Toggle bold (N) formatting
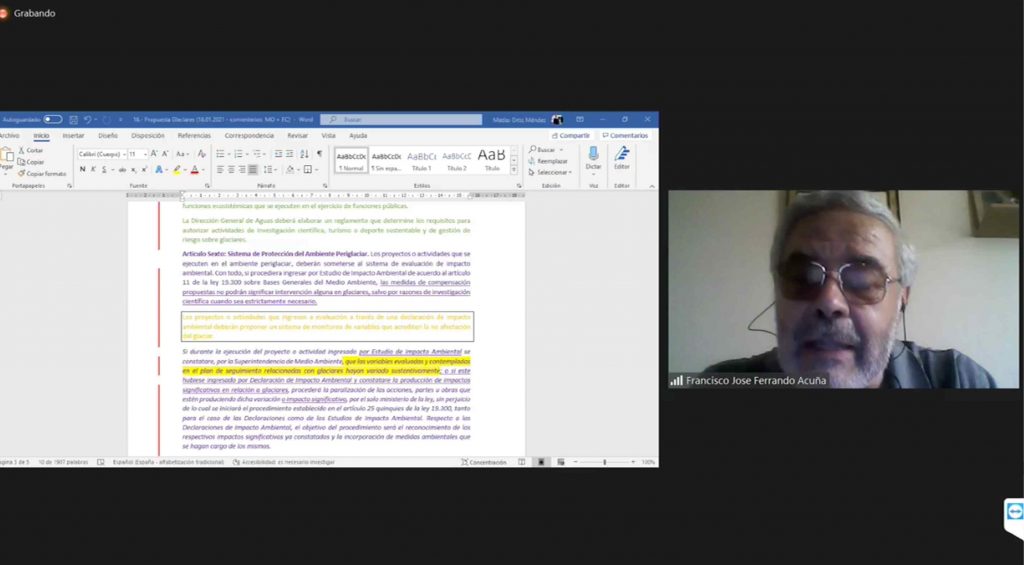This screenshot has height=565, width=1024. pos(82,170)
